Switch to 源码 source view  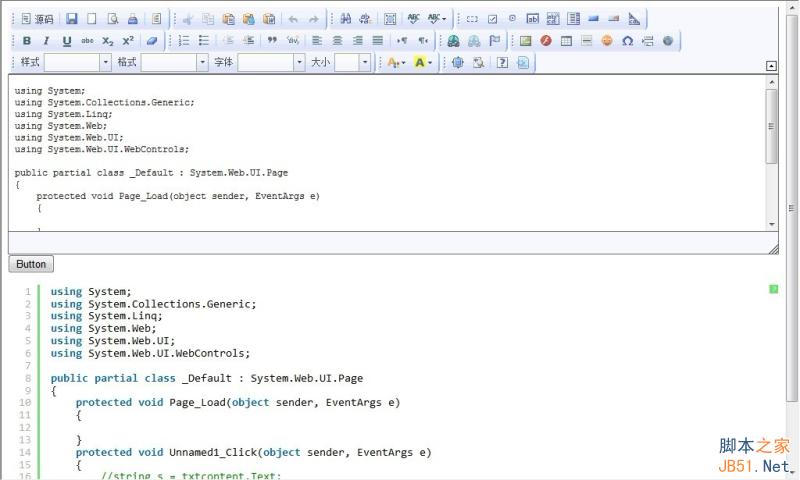(x=38, y=18)
